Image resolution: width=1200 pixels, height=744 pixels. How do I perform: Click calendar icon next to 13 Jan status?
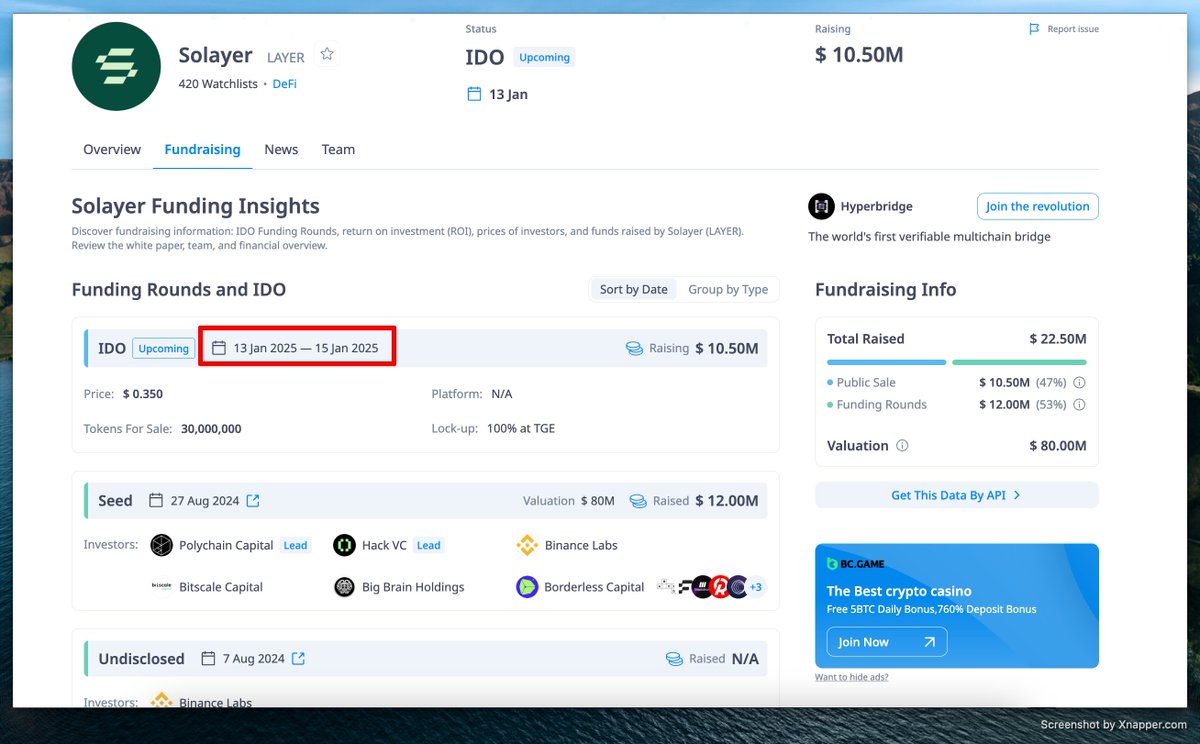coord(474,94)
